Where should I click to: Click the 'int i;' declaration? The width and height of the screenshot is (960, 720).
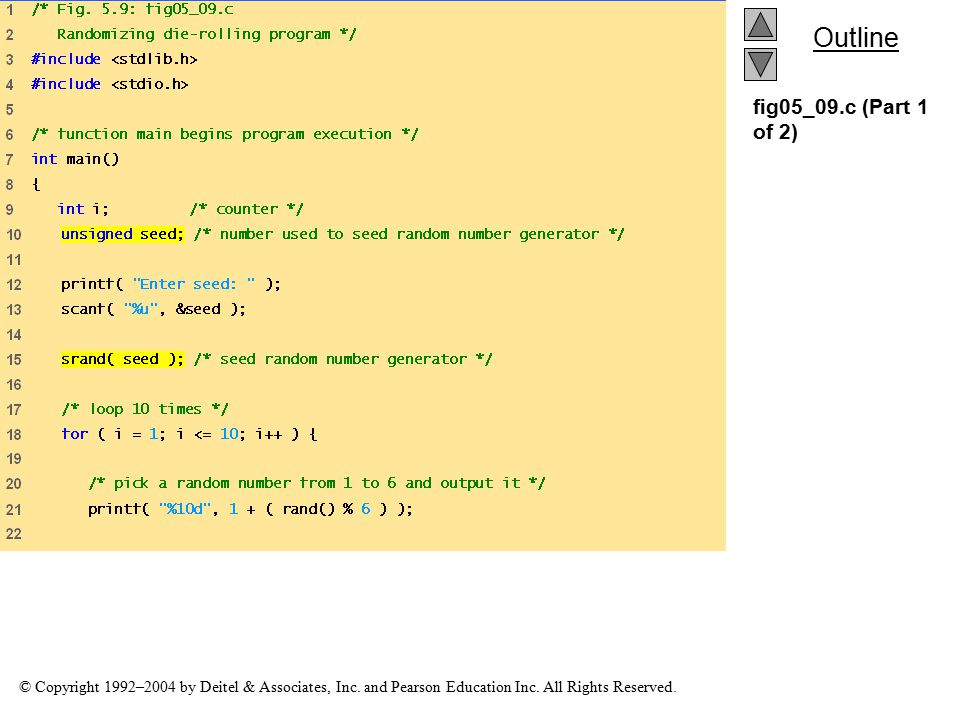83,209
